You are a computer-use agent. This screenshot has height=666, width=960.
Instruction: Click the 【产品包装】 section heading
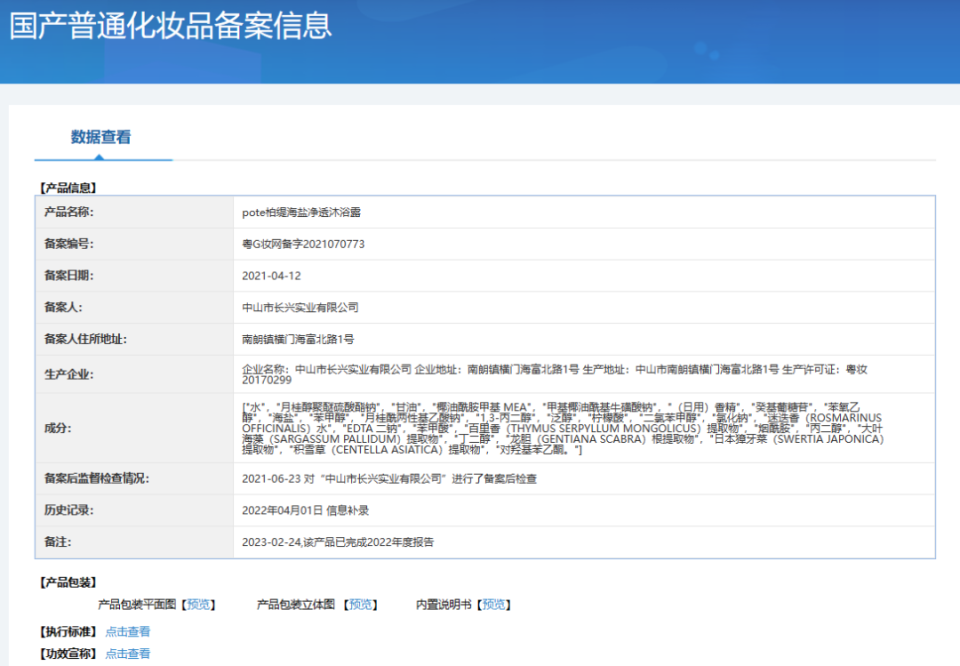(66, 583)
